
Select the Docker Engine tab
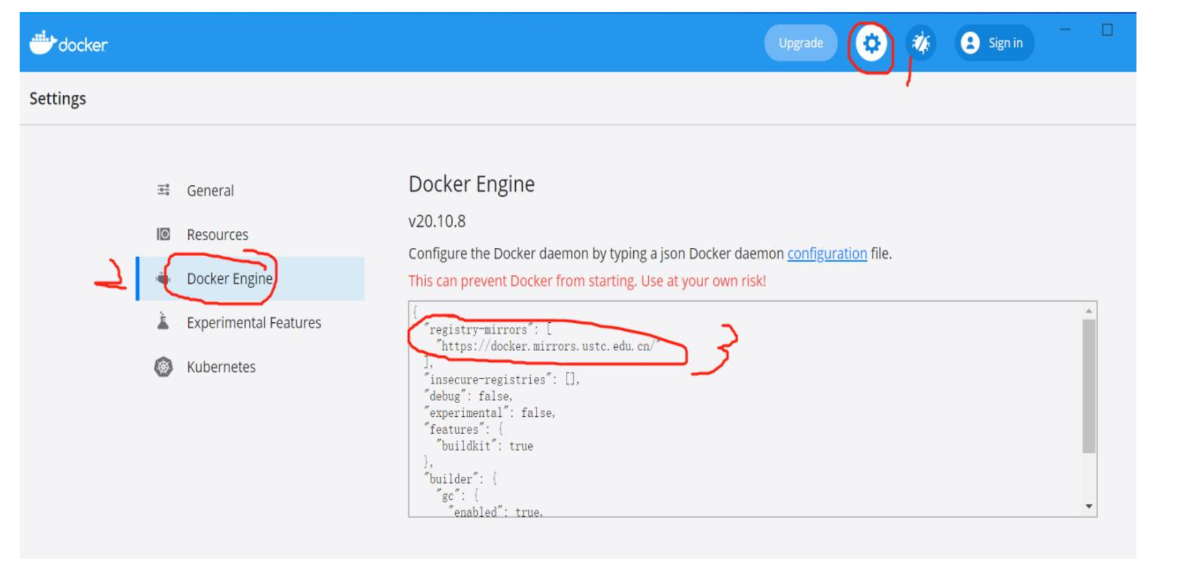coord(249,279)
